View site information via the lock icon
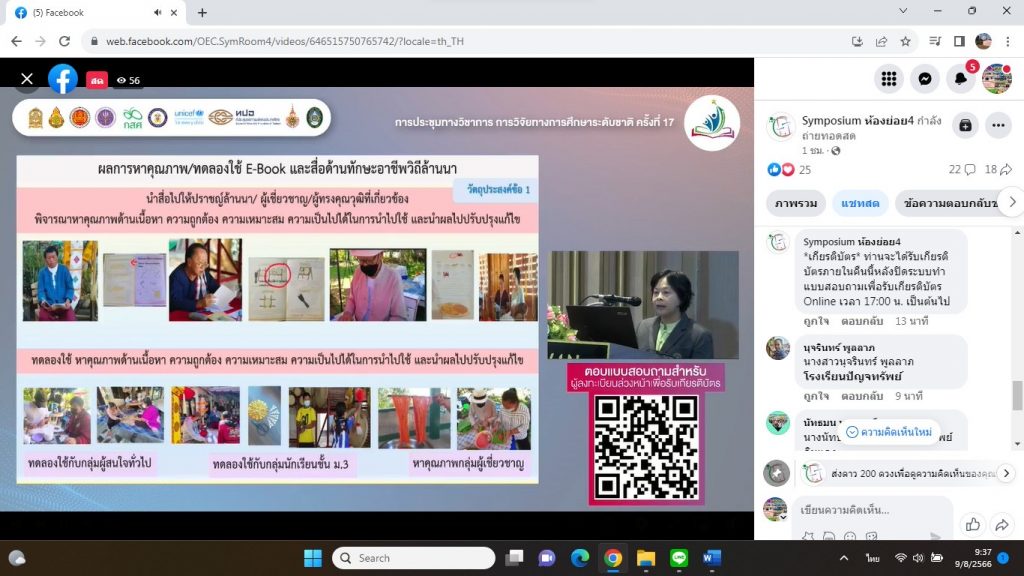This screenshot has height=576, width=1024. tap(94, 41)
